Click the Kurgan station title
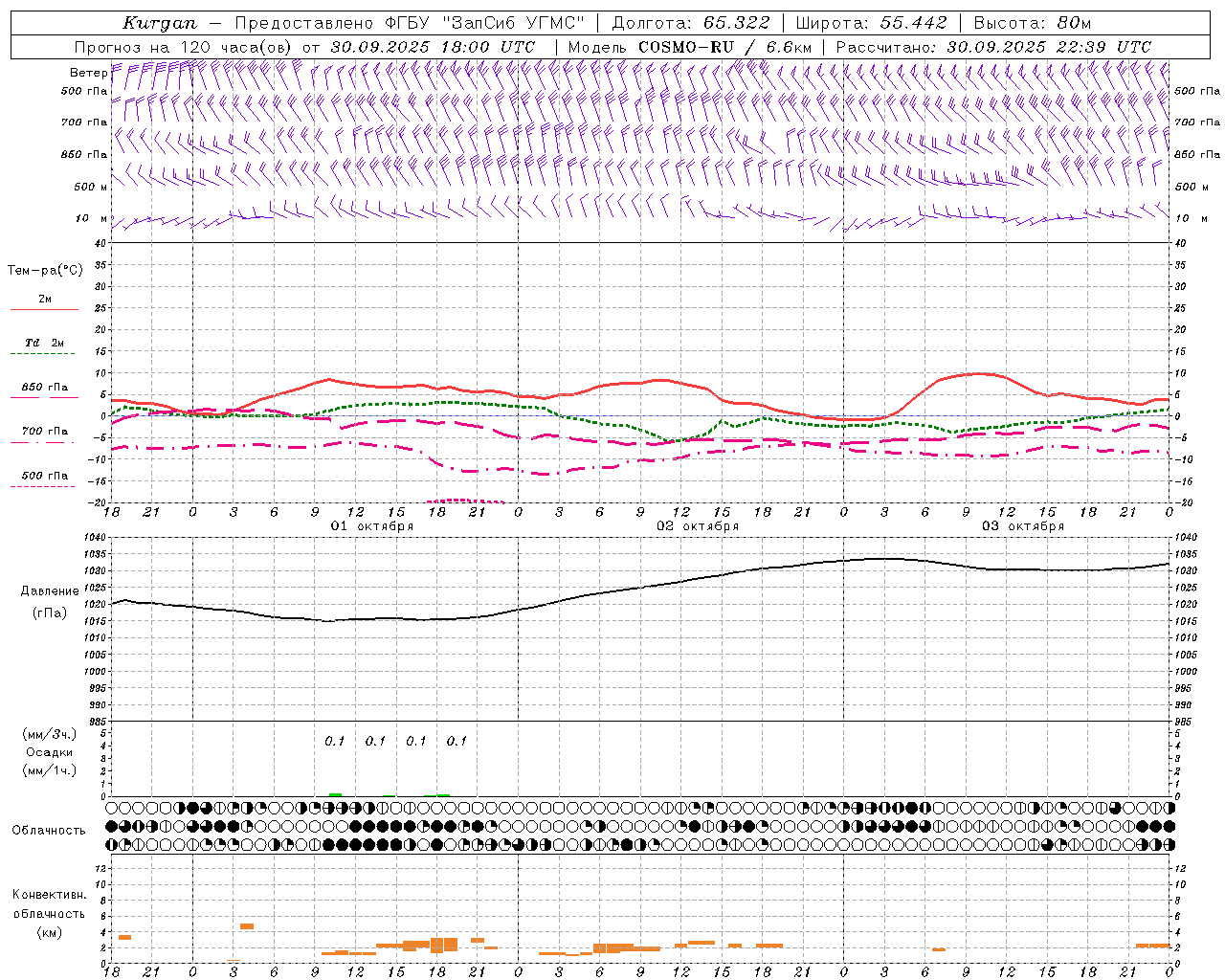 [x=160, y=23]
